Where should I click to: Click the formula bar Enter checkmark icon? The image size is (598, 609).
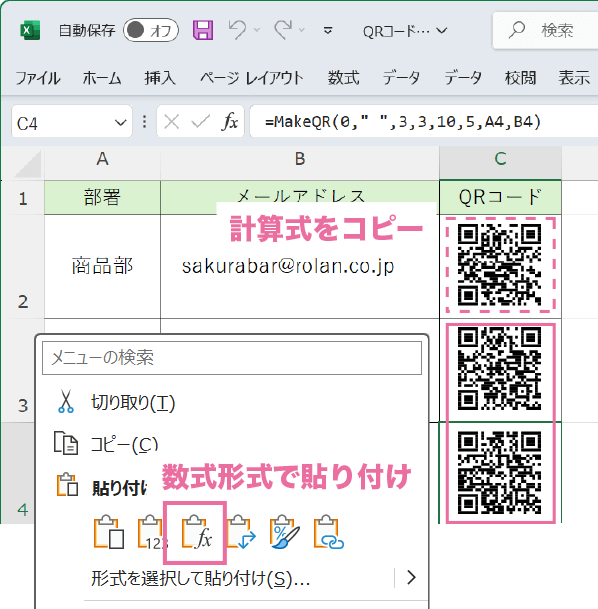click(x=200, y=122)
